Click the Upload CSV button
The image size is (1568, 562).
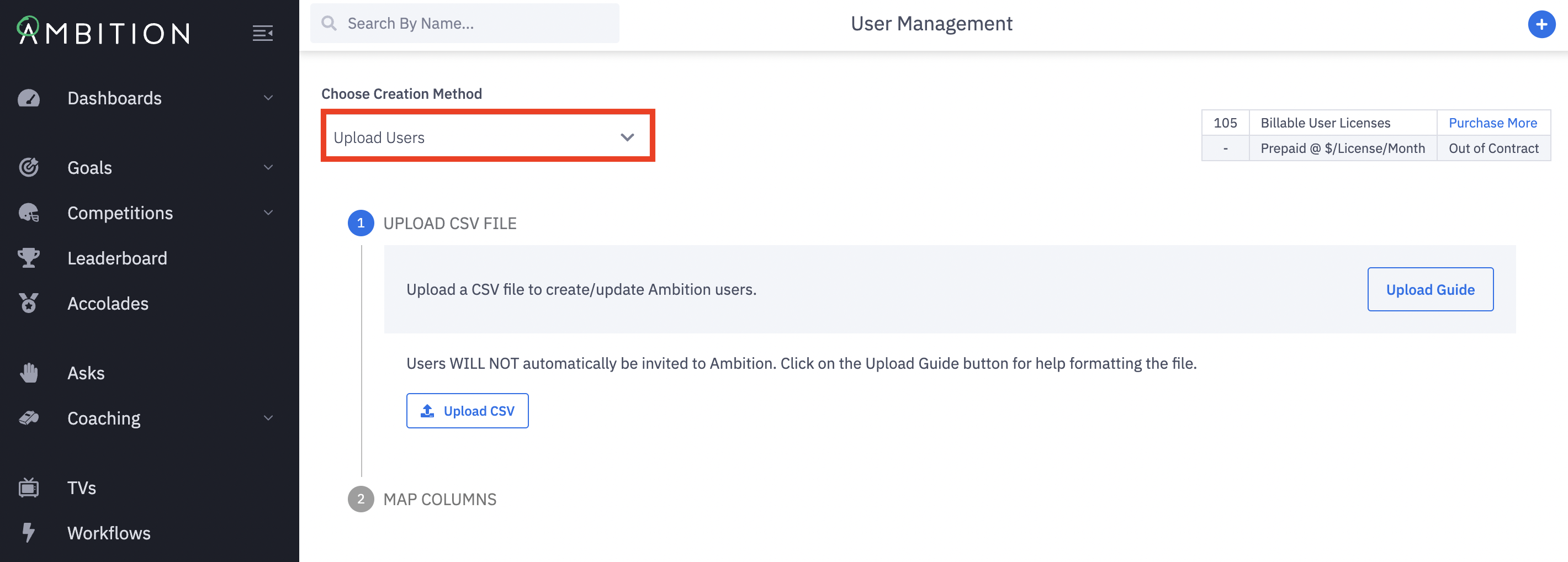(467, 411)
